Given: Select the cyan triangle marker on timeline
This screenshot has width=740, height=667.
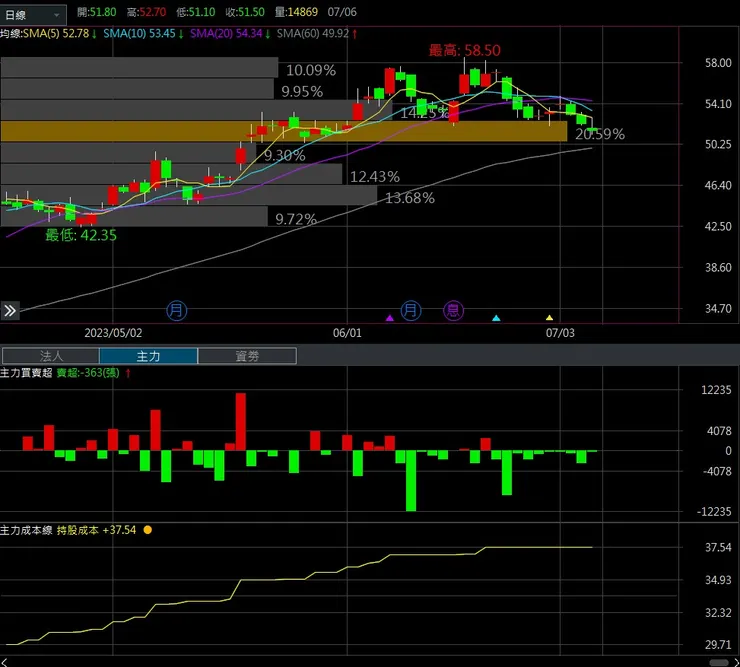Looking at the screenshot, I should pyautogui.click(x=496, y=318).
